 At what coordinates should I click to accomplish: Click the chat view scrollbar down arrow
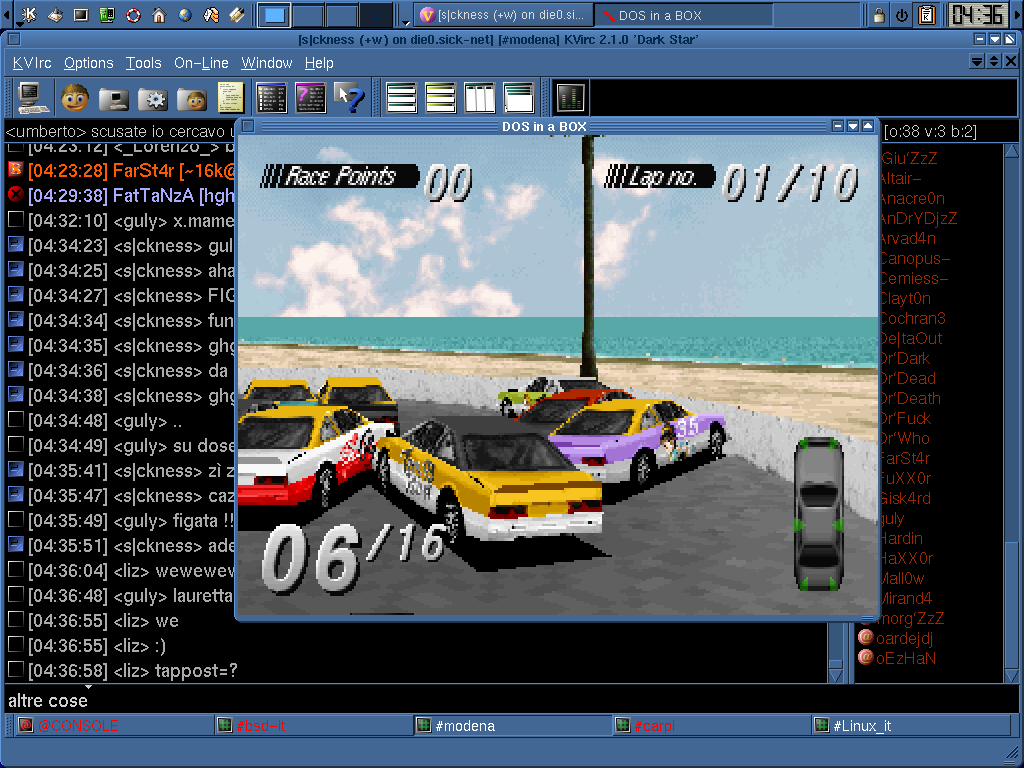point(835,675)
